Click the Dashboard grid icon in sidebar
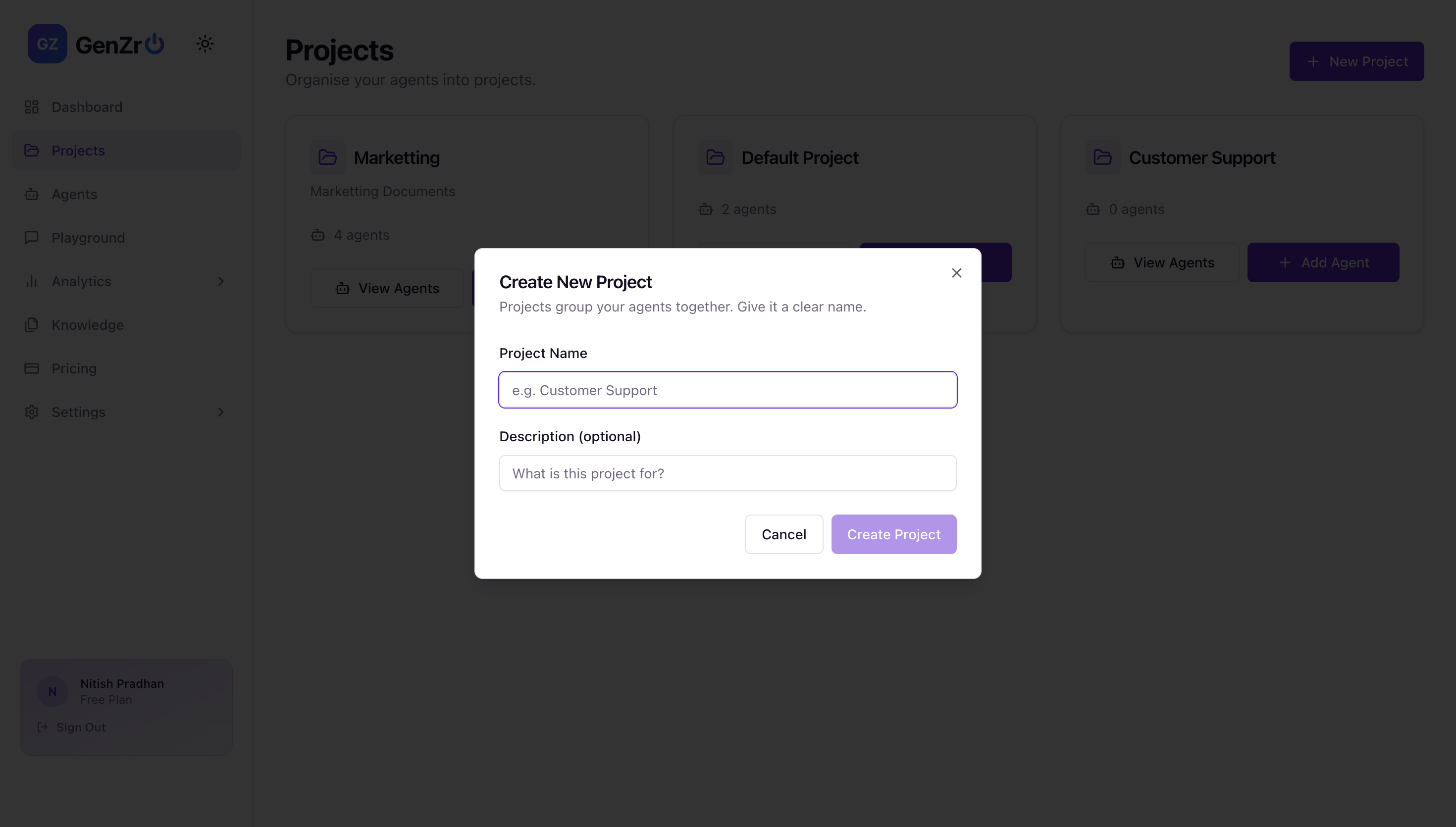 pyautogui.click(x=32, y=107)
